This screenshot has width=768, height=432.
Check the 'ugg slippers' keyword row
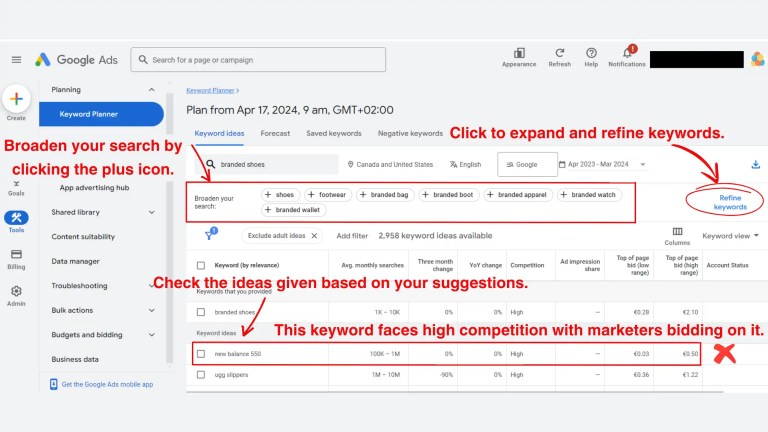point(201,375)
